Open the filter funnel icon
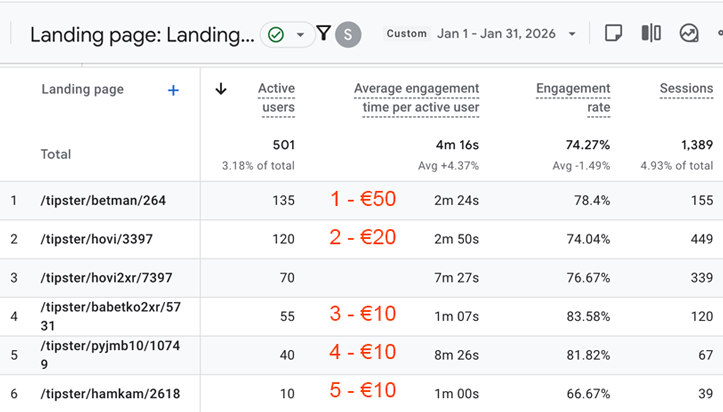723x412 pixels. (323, 34)
